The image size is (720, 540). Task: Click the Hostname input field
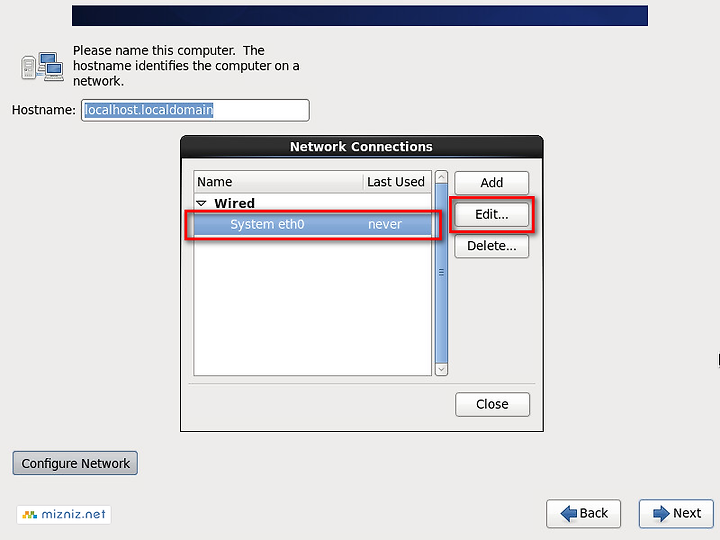point(195,110)
